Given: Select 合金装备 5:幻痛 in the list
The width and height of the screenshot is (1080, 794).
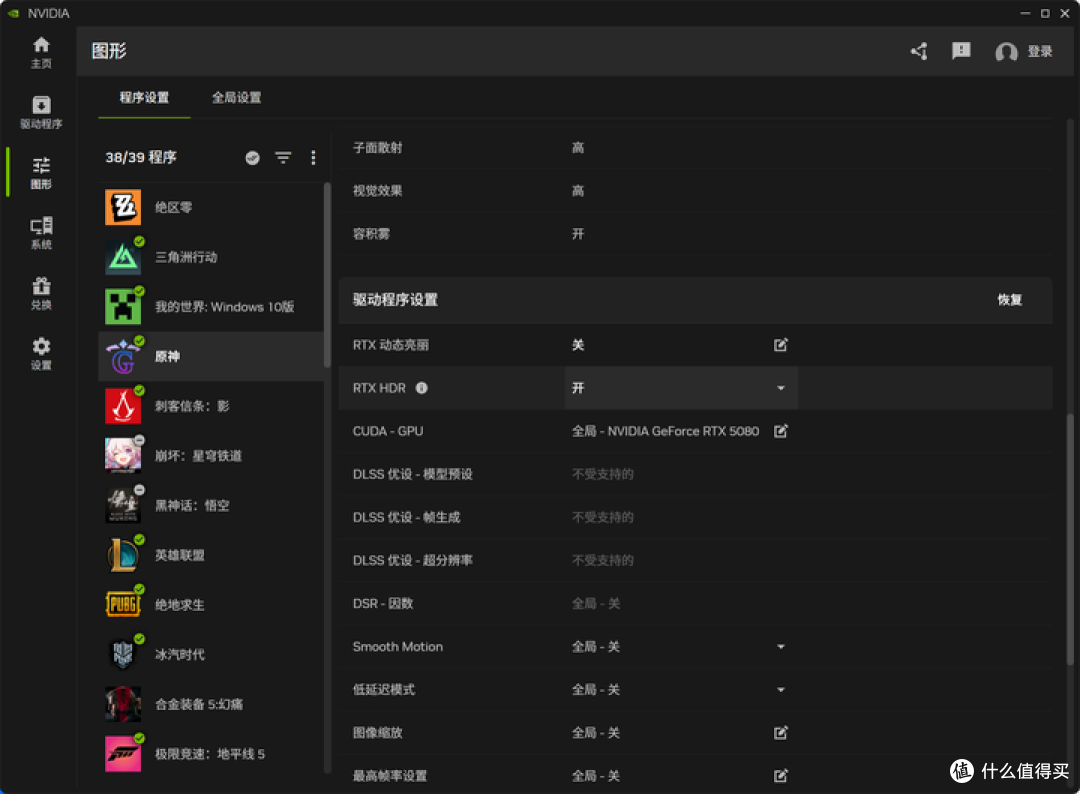Looking at the screenshot, I should click(211, 704).
